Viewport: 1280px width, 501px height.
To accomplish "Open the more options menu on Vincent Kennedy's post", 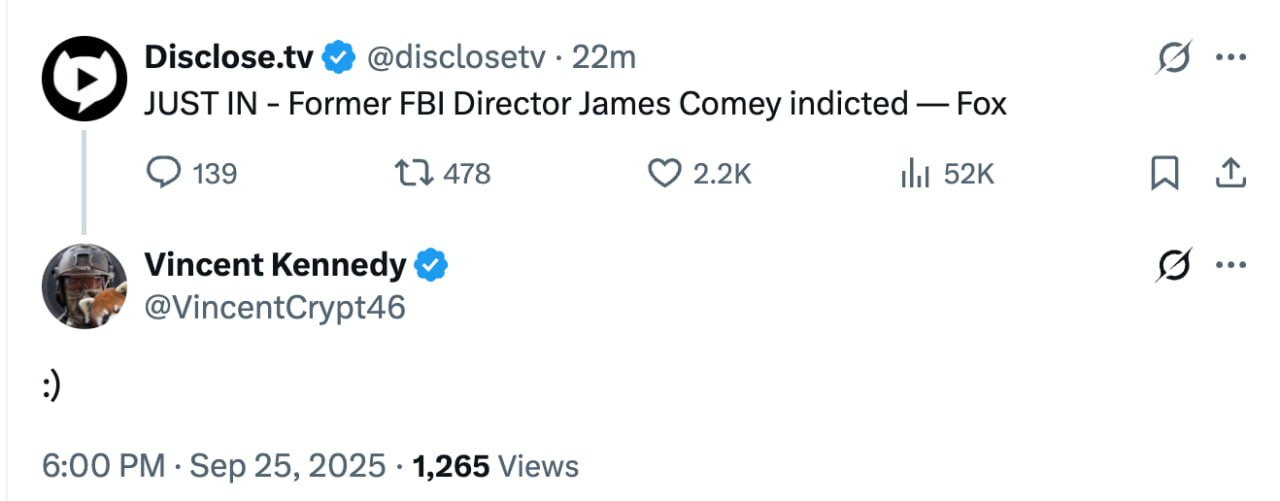I will tap(1229, 266).
